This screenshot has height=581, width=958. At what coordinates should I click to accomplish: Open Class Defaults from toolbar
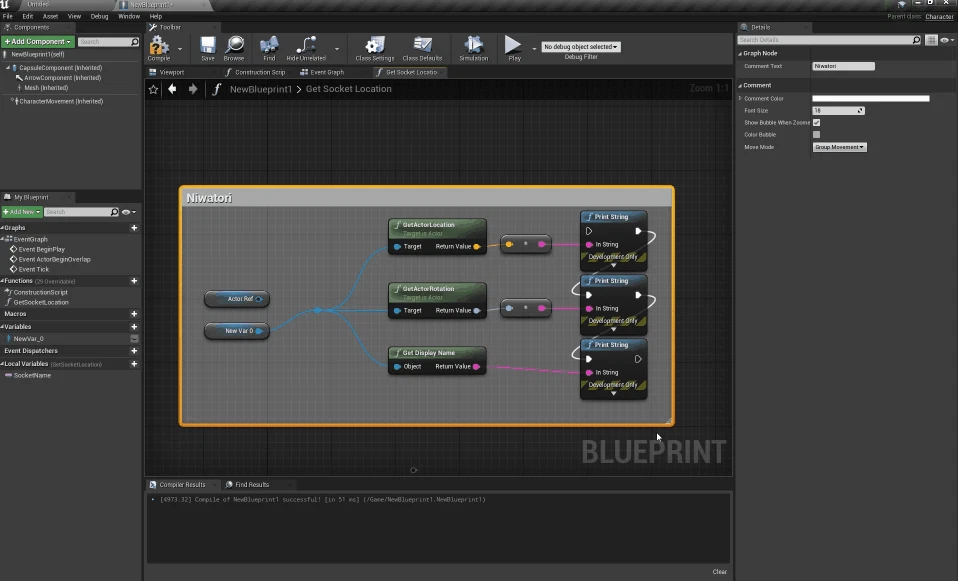[422, 48]
